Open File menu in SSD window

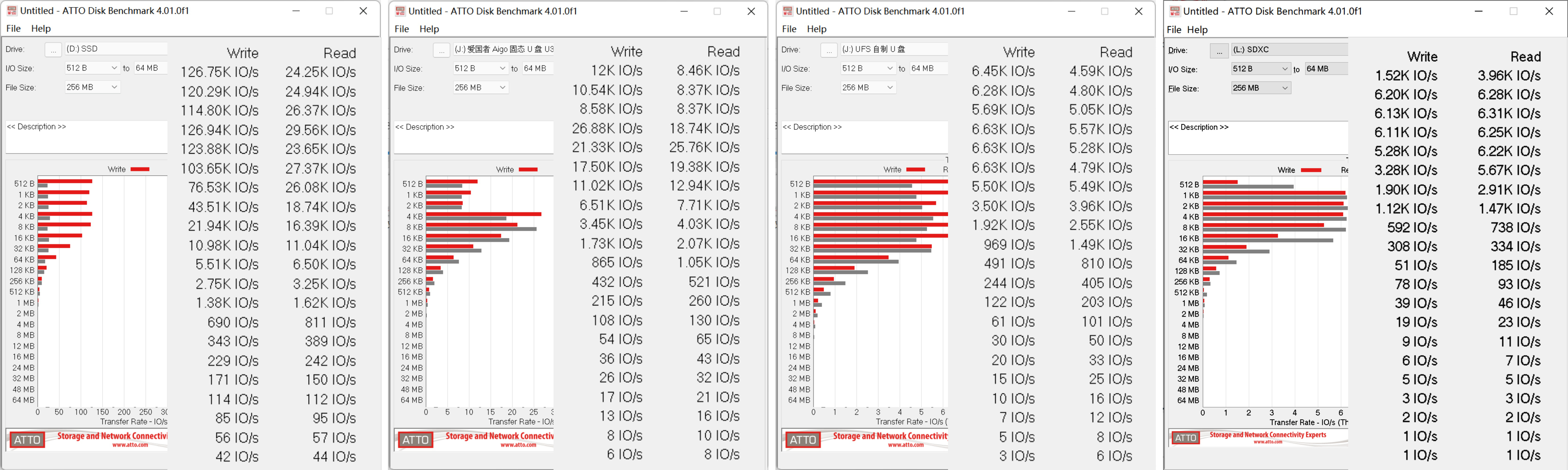pyautogui.click(x=13, y=29)
